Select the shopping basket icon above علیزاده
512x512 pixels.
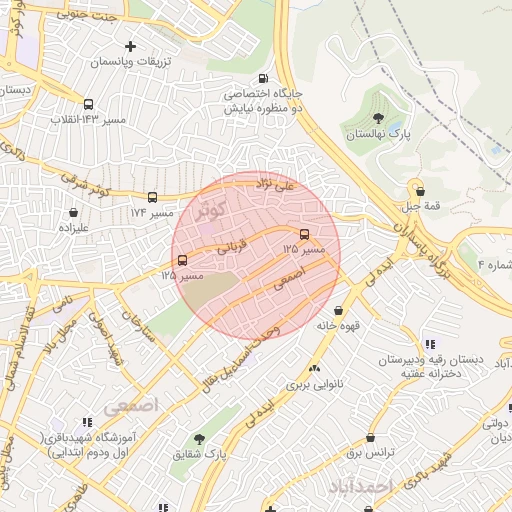pos(73,212)
